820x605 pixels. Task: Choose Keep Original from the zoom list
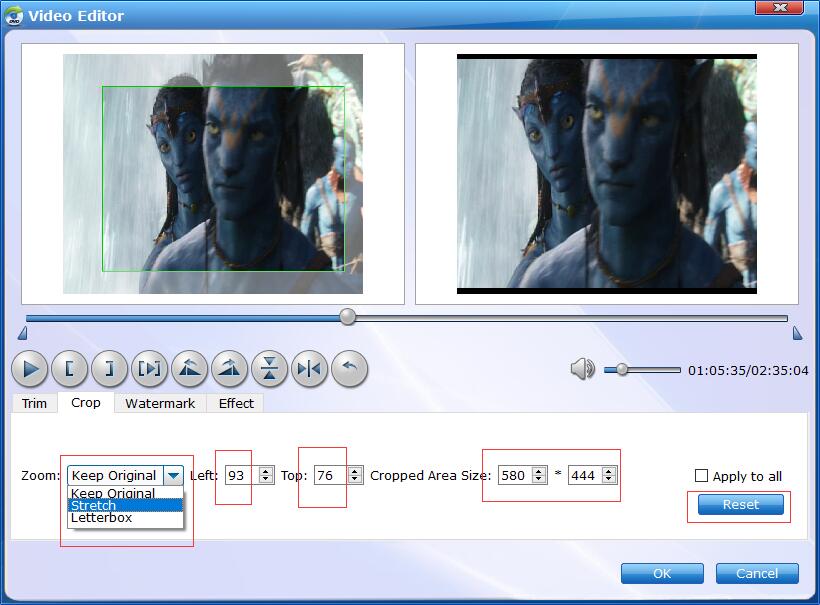tap(126, 493)
